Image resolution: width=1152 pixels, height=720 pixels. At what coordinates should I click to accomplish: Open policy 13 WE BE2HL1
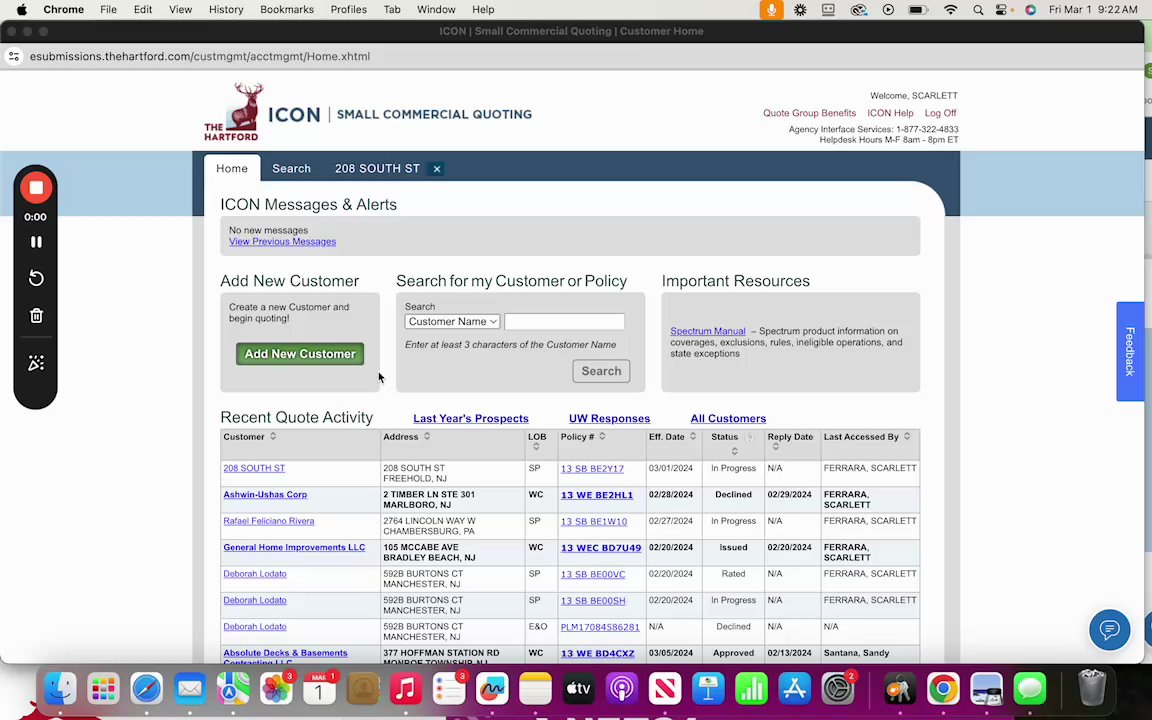pos(597,495)
